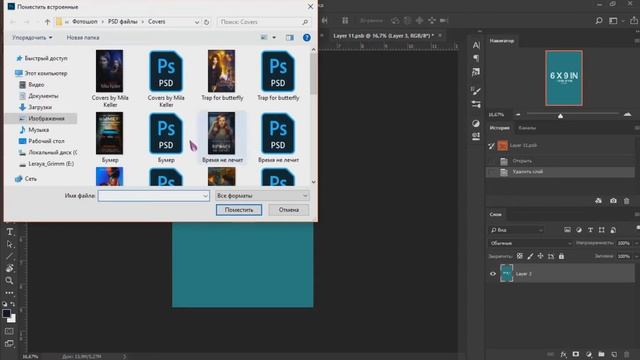Switch to the Channels panel tab

pos(527,128)
